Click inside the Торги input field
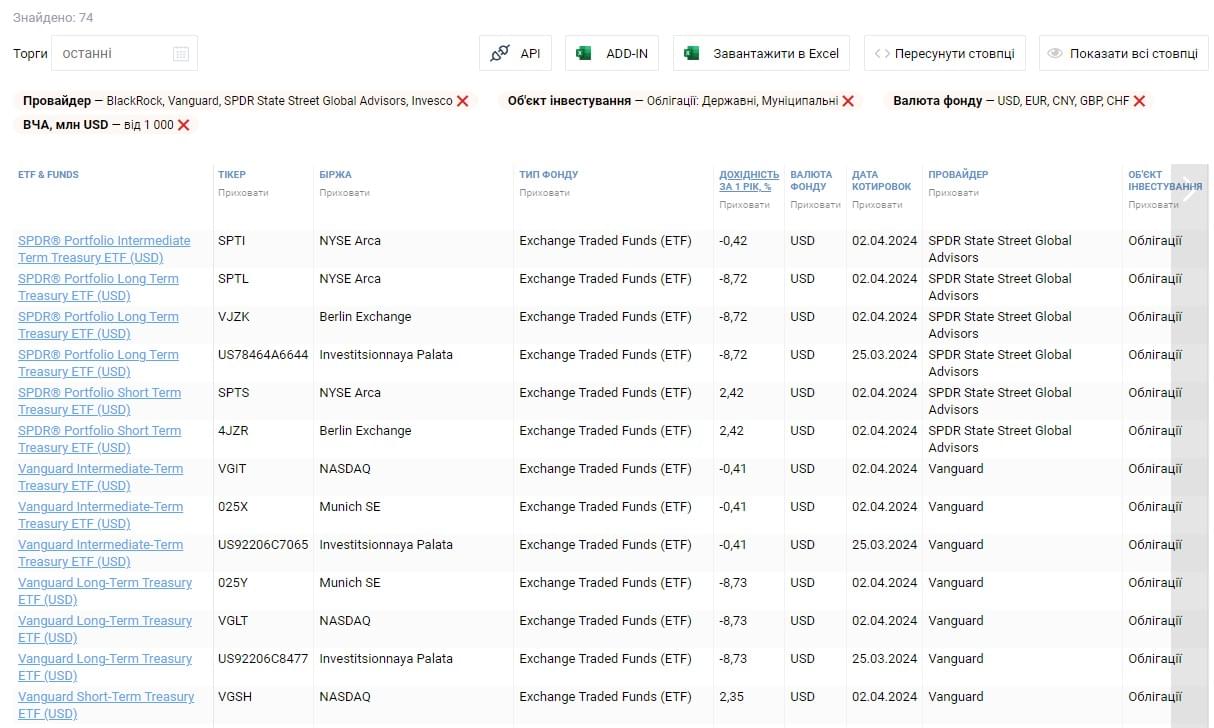 tap(110, 53)
